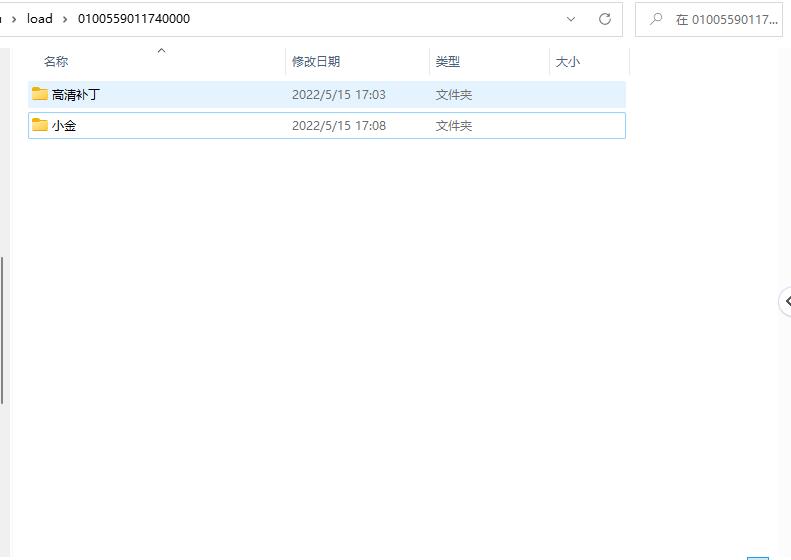Click the sort direction arrow above 名称
791x560 pixels.
[161, 50]
